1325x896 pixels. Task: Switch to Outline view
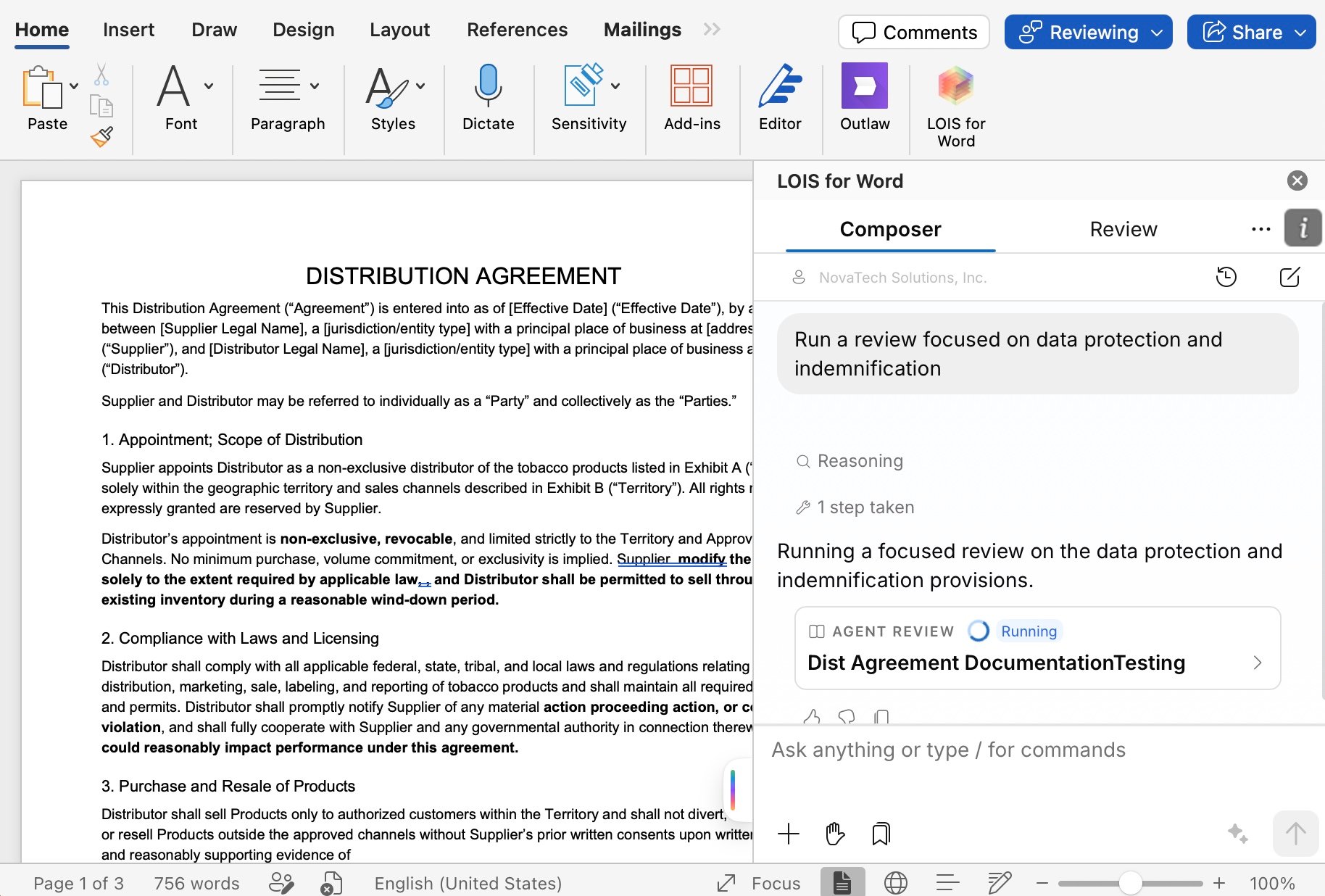[x=948, y=883]
